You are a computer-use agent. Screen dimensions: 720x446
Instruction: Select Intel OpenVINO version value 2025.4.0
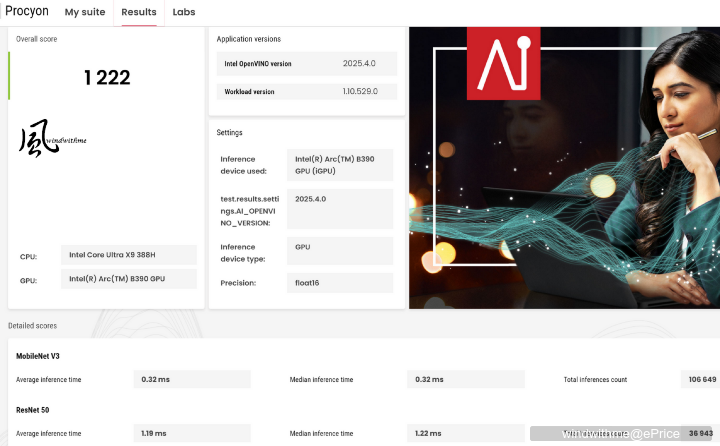coord(359,63)
